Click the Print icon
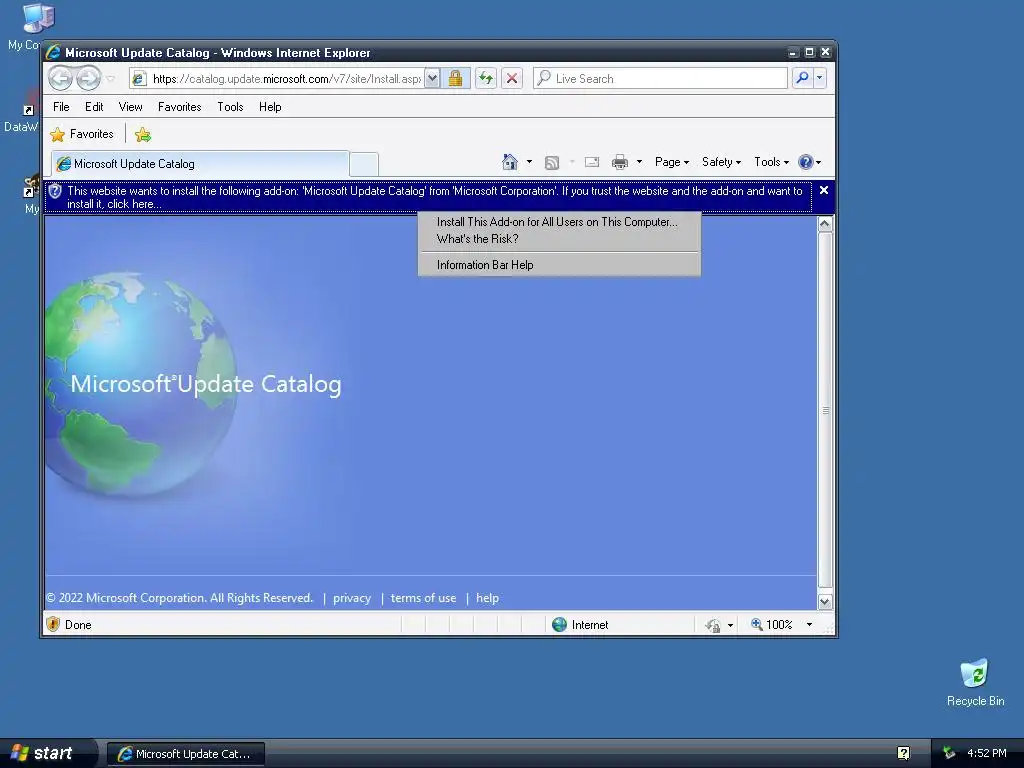The width and height of the screenshot is (1024, 768). (620, 162)
